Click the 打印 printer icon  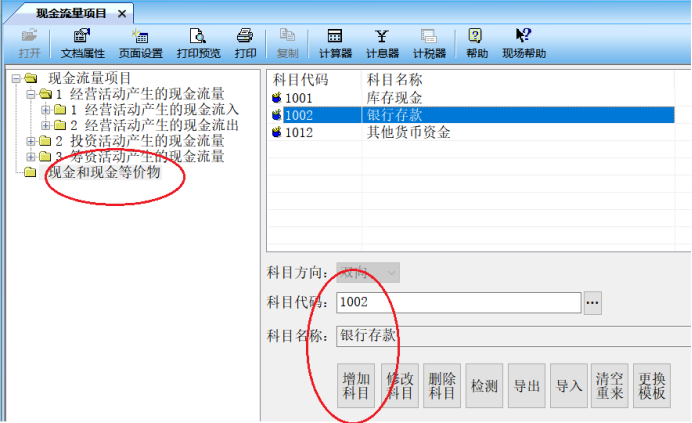pos(245,43)
